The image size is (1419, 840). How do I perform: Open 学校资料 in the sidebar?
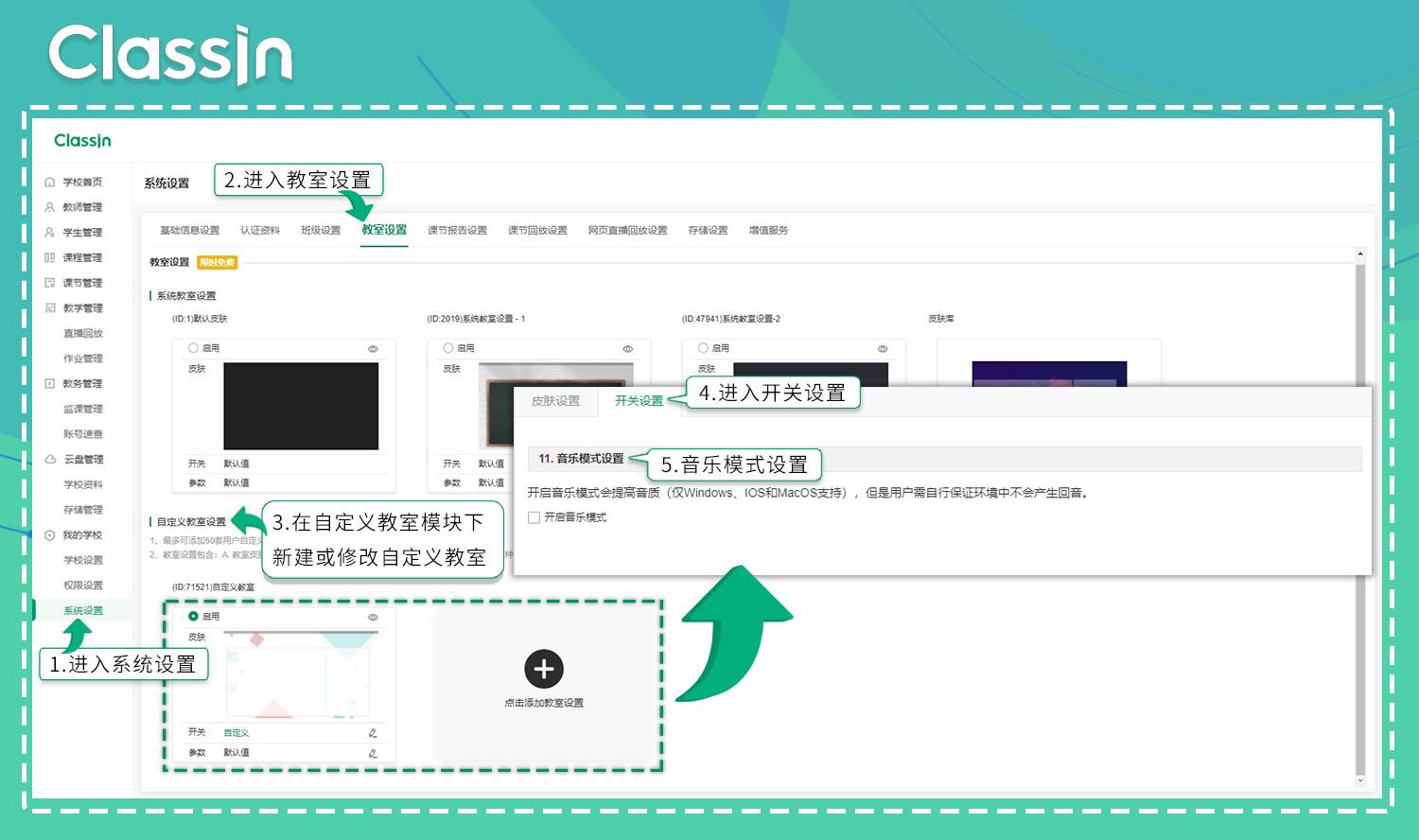(83, 484)
